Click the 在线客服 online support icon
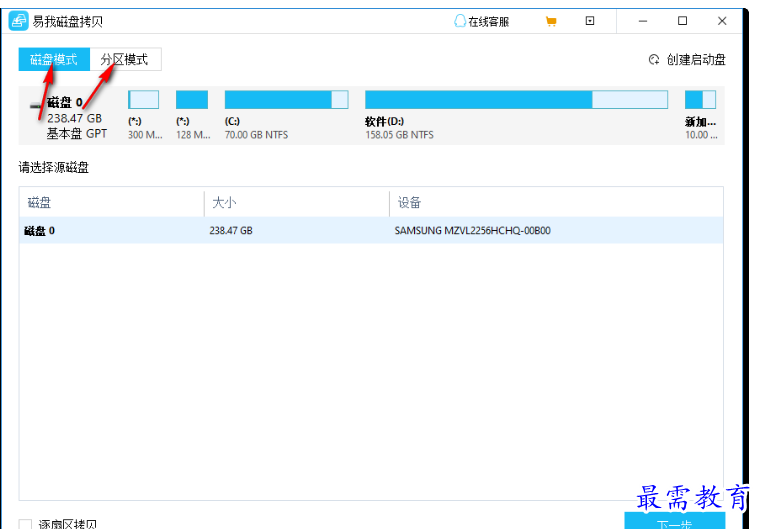Viewport: 758px width, 529px height. coord(460,21)
